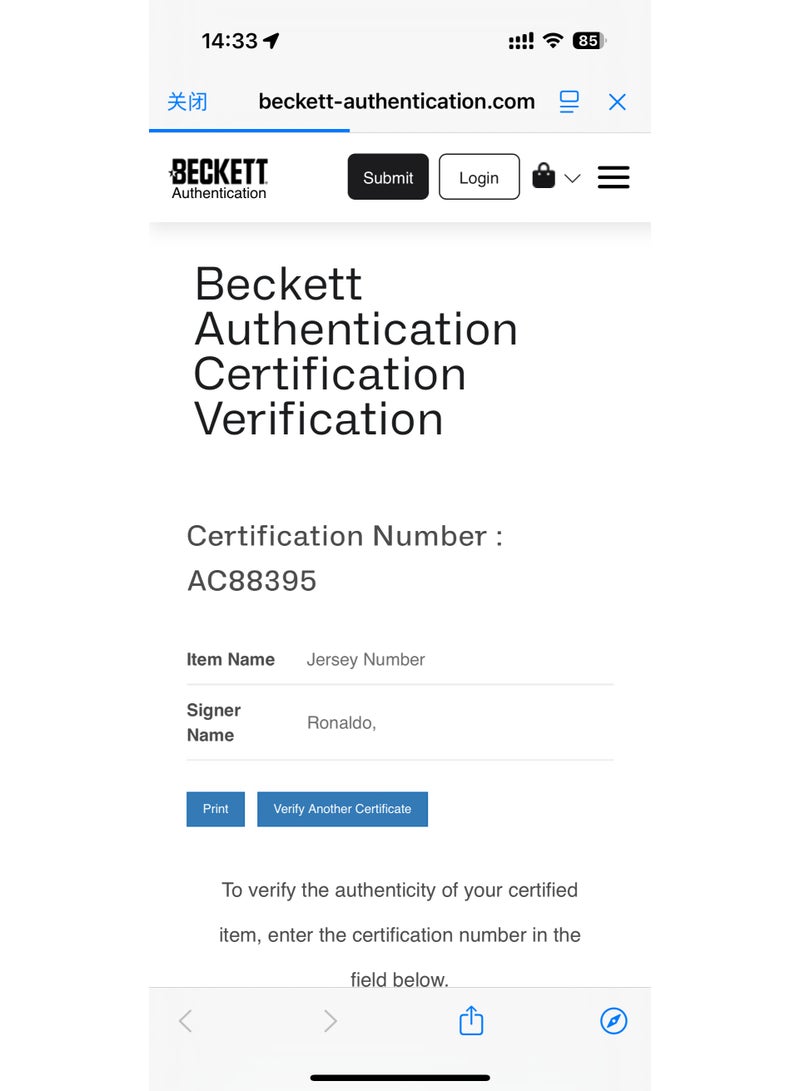800x1091 pixels.
Task: Tap the battery indicator showing 85
Action: pos(588,41)
